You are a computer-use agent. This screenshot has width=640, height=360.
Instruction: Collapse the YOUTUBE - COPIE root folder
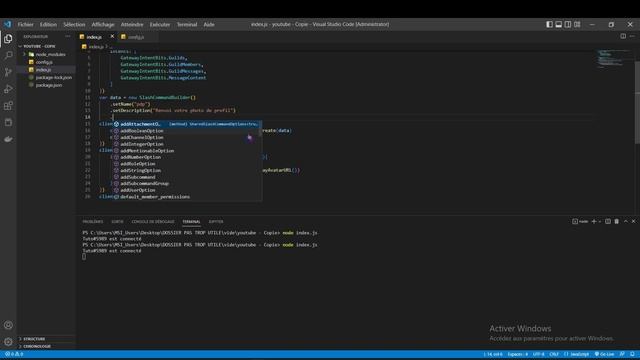tap(46, 47)
